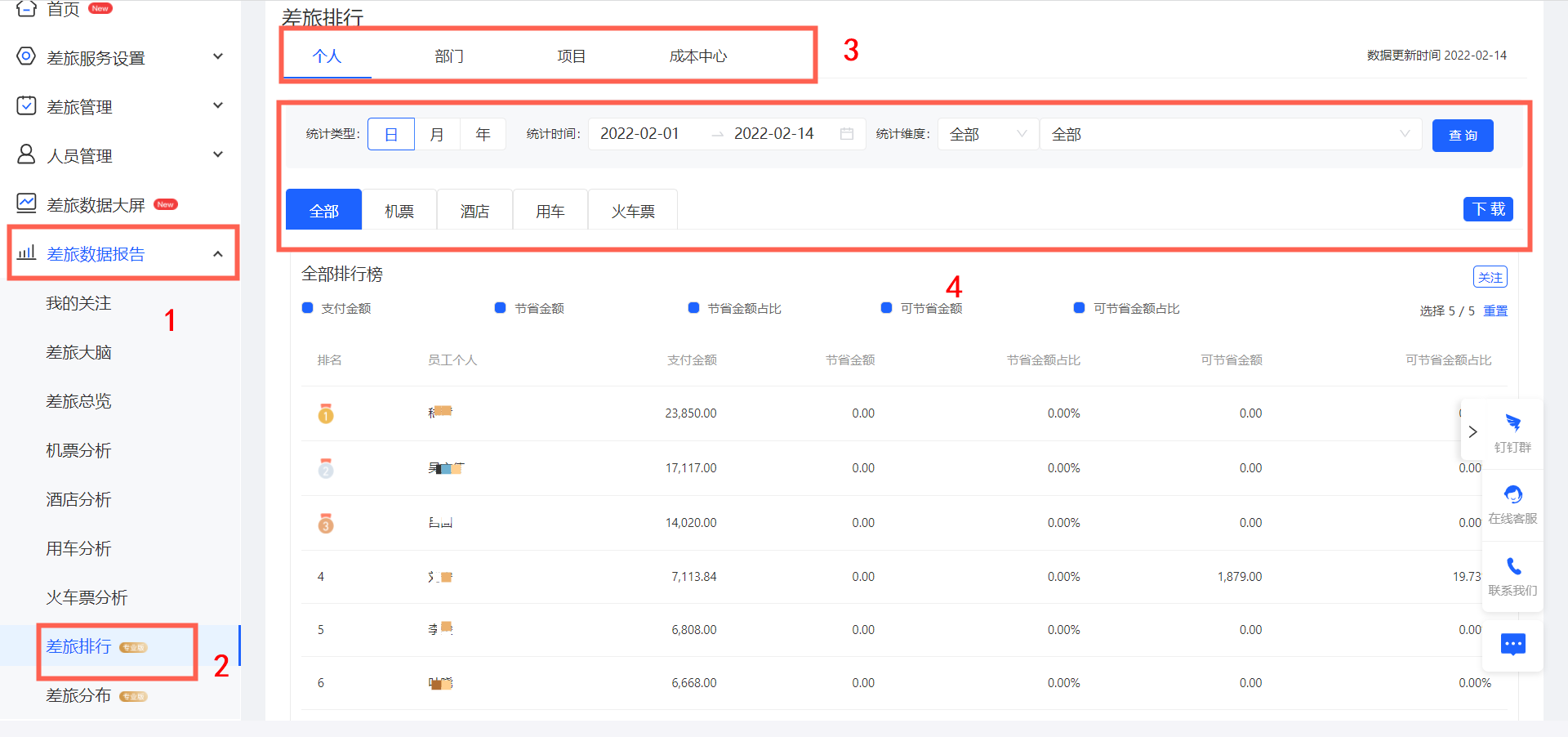1568x737 pixels.
Task: Click the 查询 button
Action: point(1463,135)
